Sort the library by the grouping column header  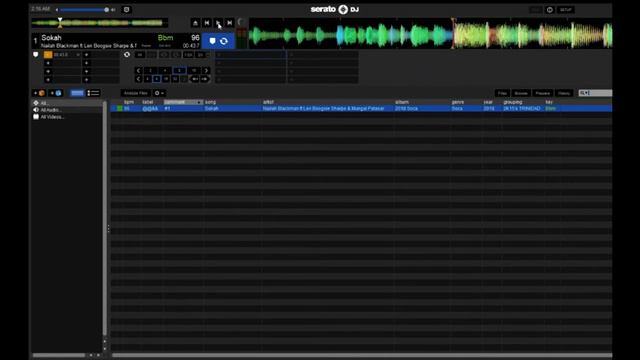click(513, 102)
